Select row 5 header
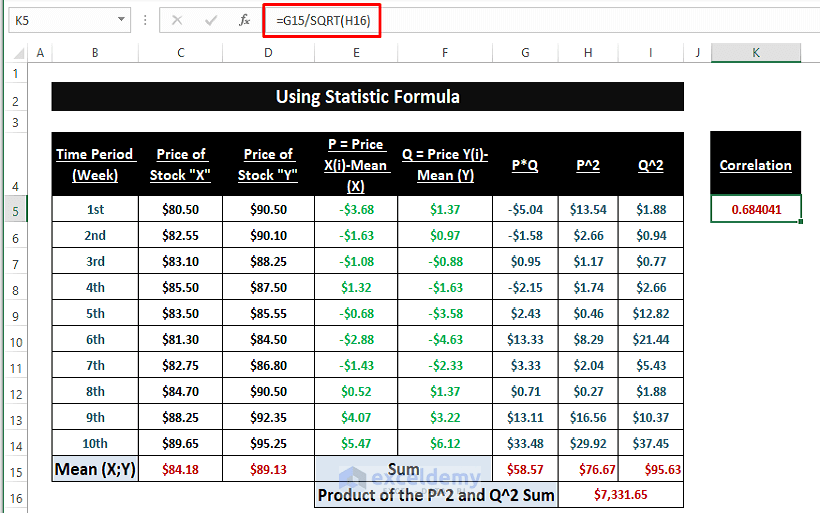820x513 pixels. click(x=15, y=211)
